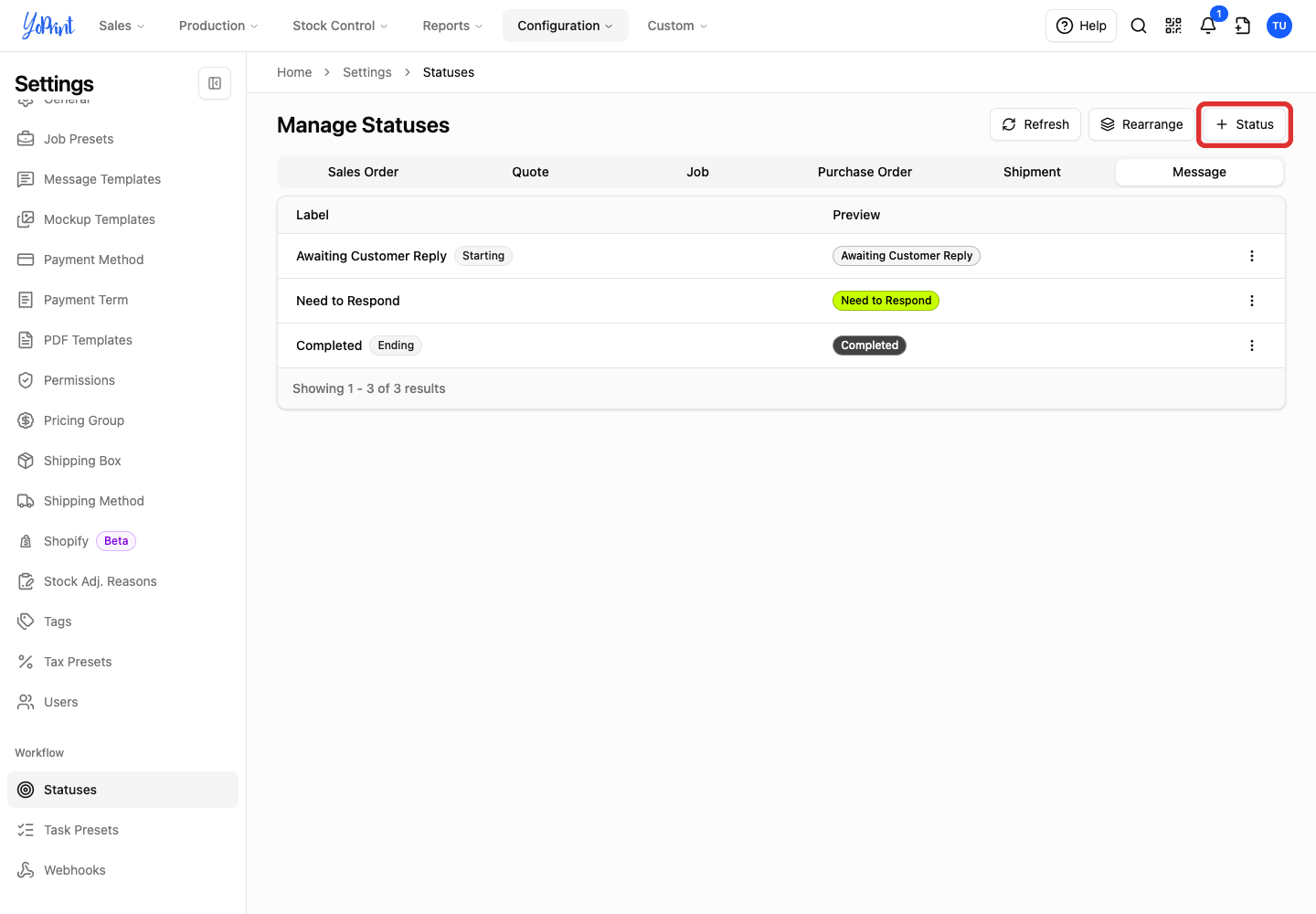Click the dark Completed preview badge

click(x=869, y=345)
